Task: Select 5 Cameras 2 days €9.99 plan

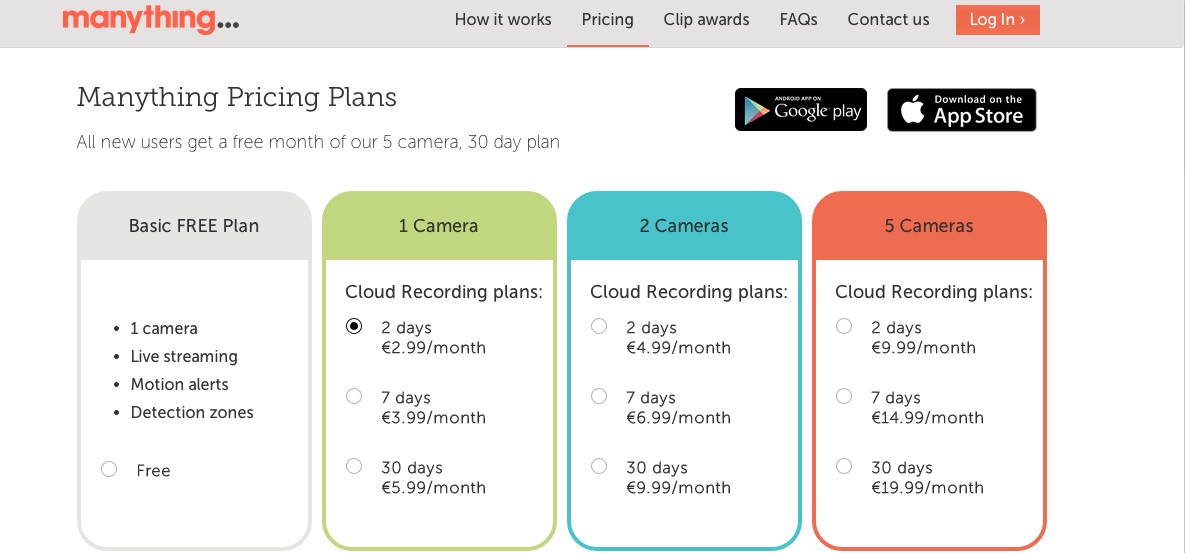Action: [x=844, y=326]
